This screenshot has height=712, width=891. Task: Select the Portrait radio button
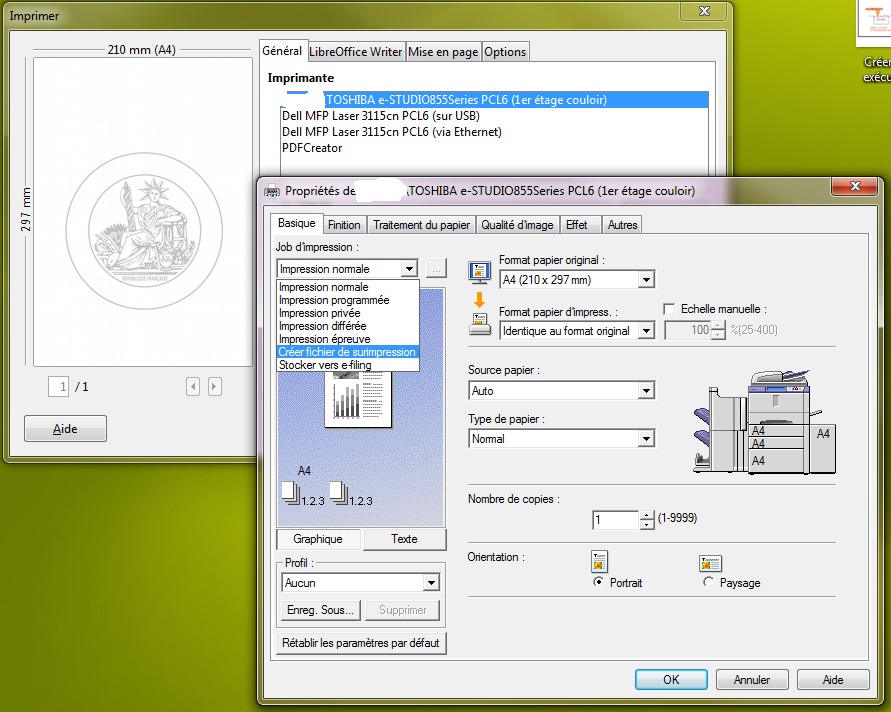click(599, 583)
